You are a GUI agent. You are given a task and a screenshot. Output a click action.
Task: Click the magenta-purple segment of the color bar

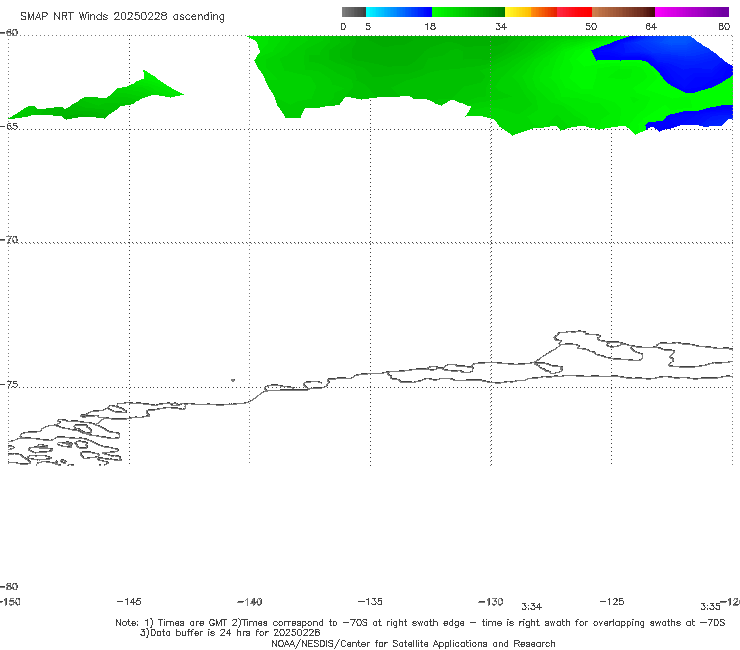tap(692, 12)
